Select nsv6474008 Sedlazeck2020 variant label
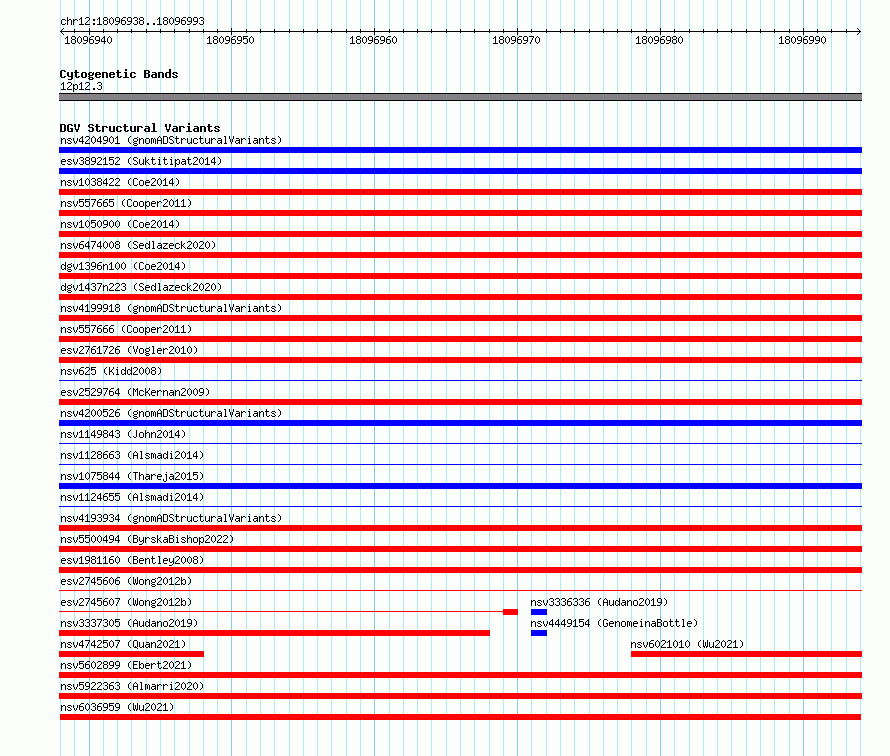 [x=138, y=245]
